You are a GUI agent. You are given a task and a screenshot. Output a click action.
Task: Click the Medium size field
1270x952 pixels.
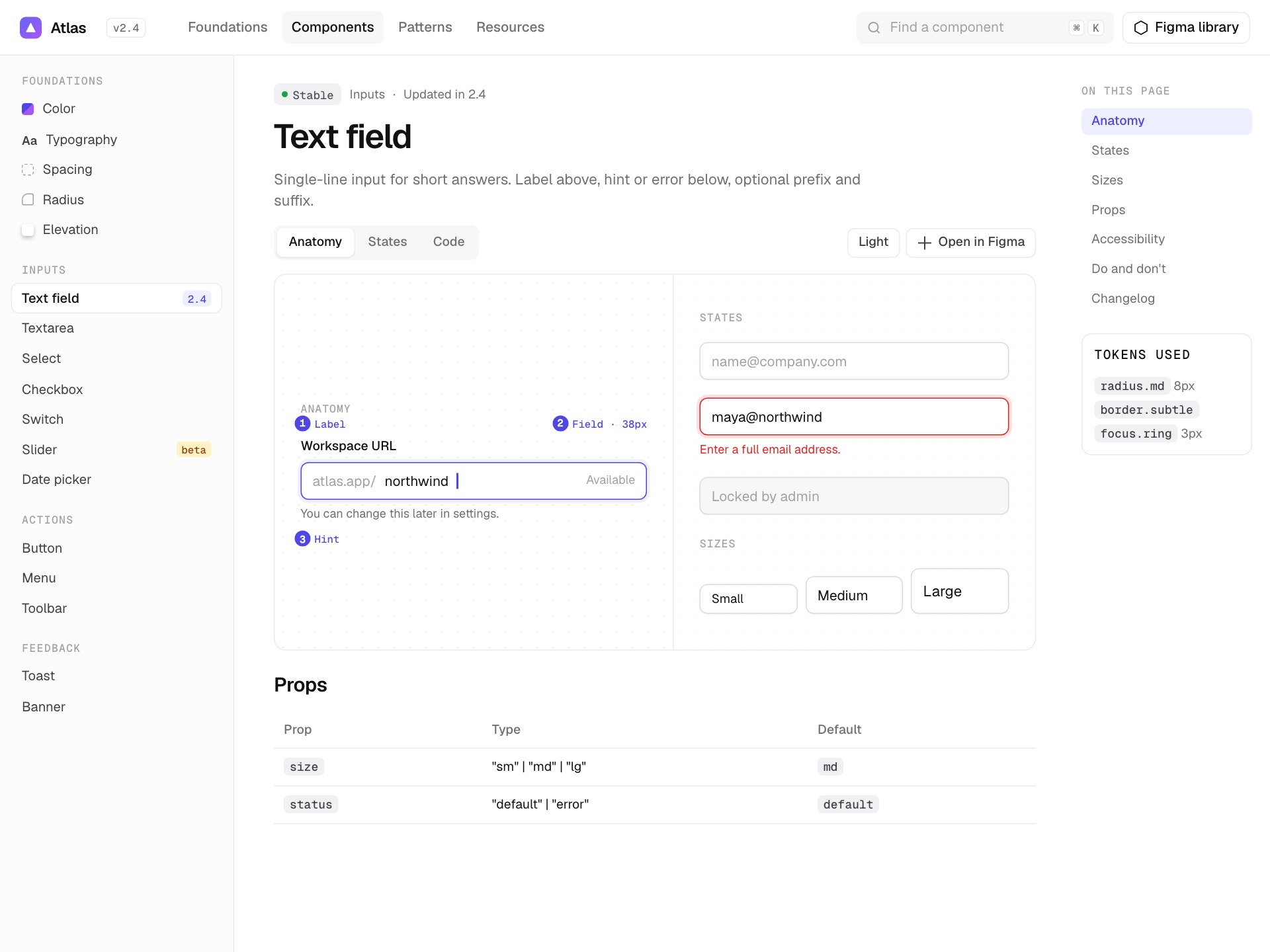pyautogui.click(x=854, y=595)
